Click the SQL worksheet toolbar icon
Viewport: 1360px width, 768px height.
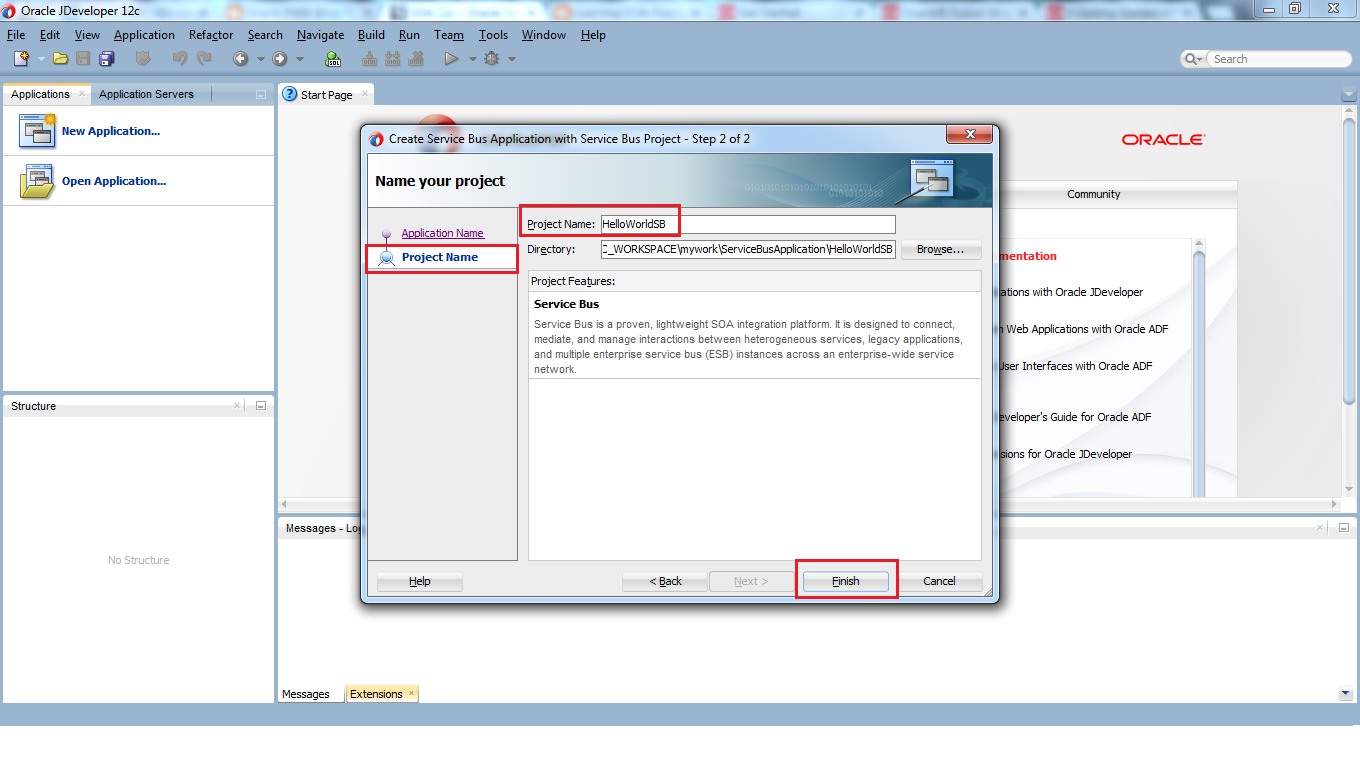[x=334, y=59]
